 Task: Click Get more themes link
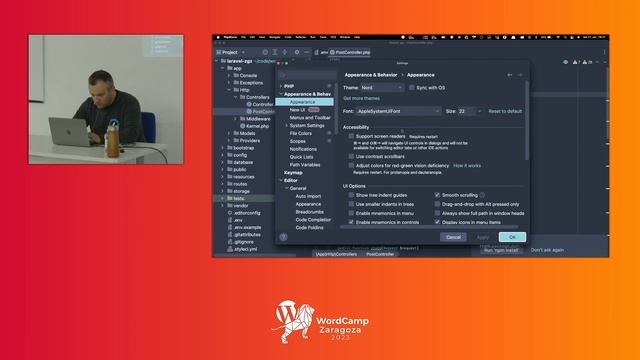click(x=362, y=98)
